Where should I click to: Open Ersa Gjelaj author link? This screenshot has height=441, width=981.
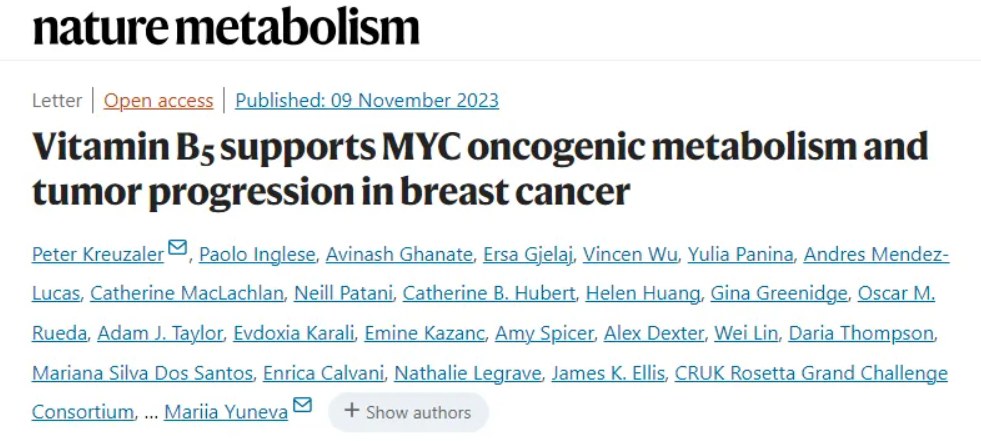coord(527,255)
